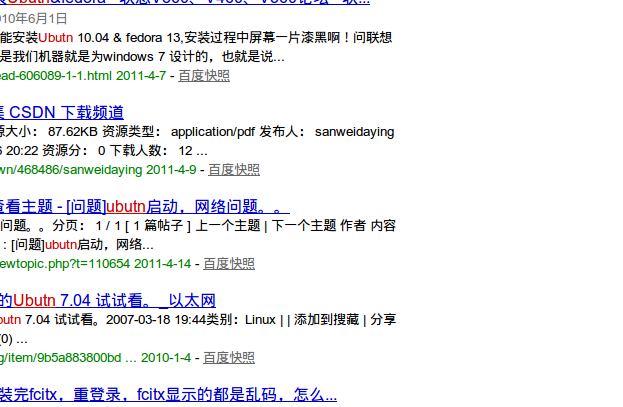
Task: Open the Ubutn 7.04 试试看 以太网 result
Action: tap(108, 300)
